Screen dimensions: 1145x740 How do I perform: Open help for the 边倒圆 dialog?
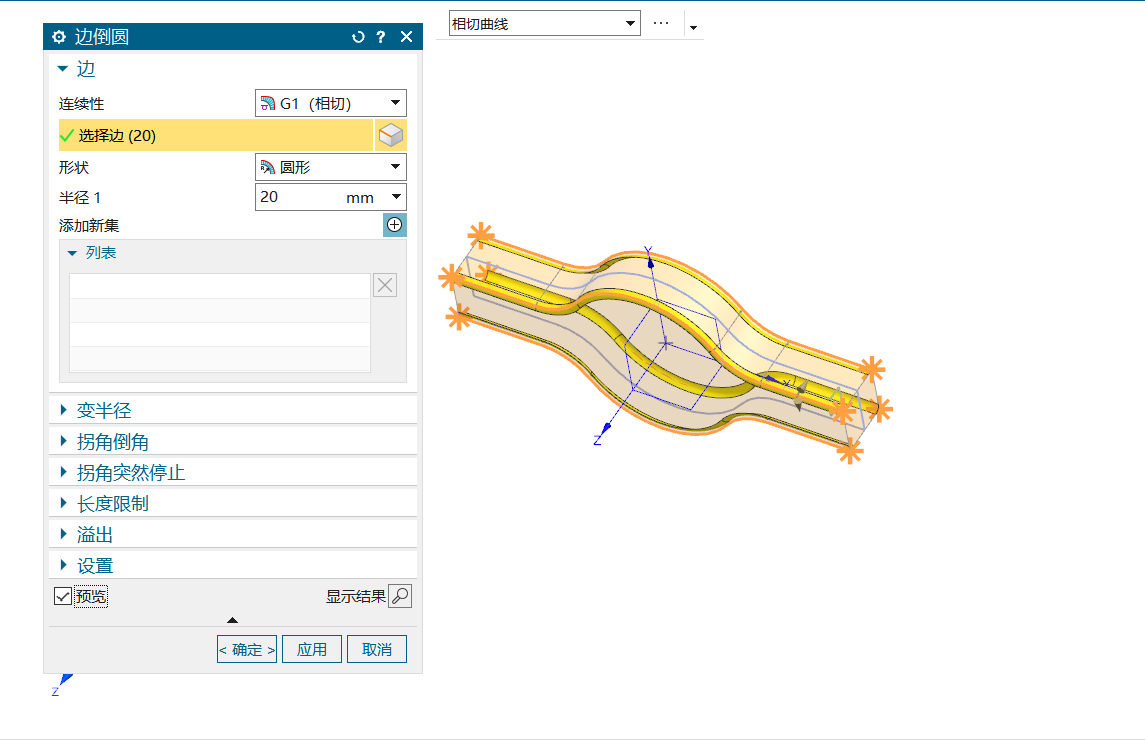(x=380, y=37)
